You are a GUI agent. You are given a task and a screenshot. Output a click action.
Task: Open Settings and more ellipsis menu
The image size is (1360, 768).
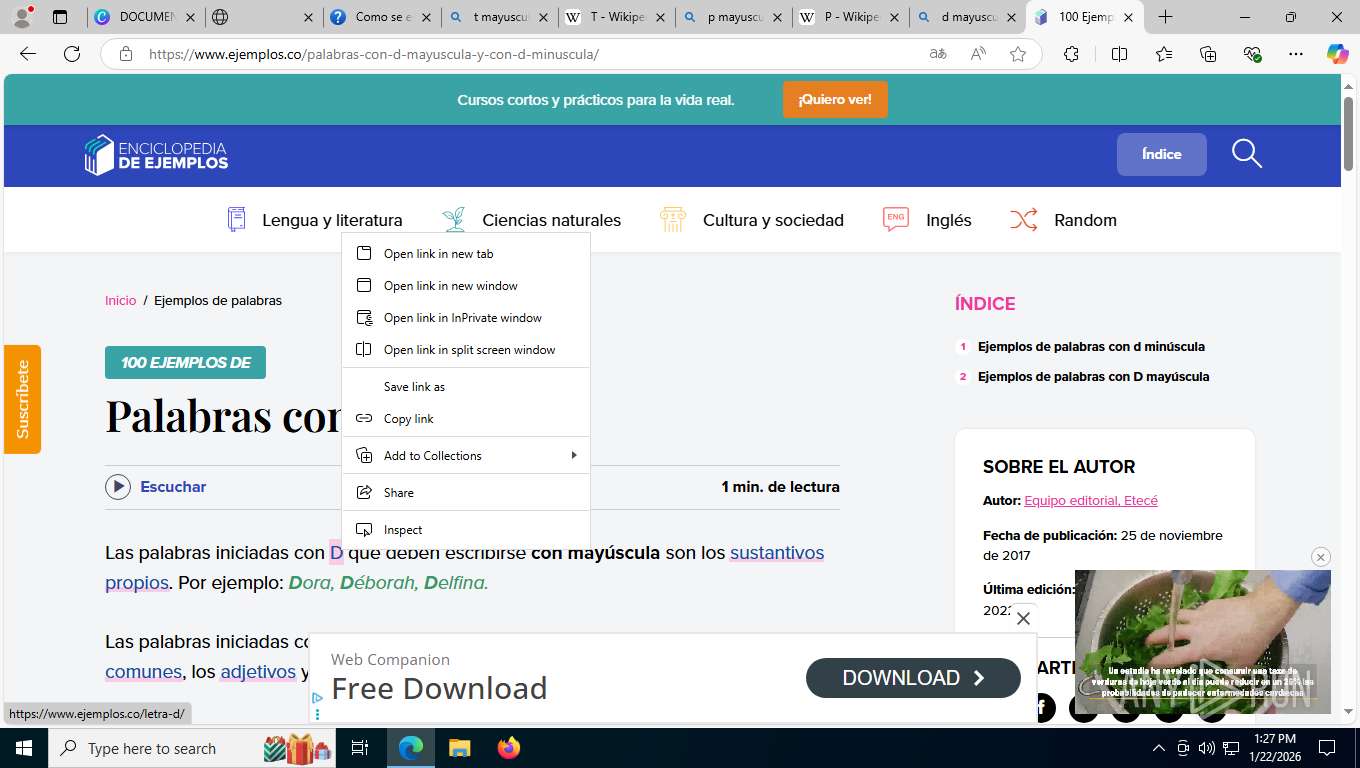(x=1296, y=54)
